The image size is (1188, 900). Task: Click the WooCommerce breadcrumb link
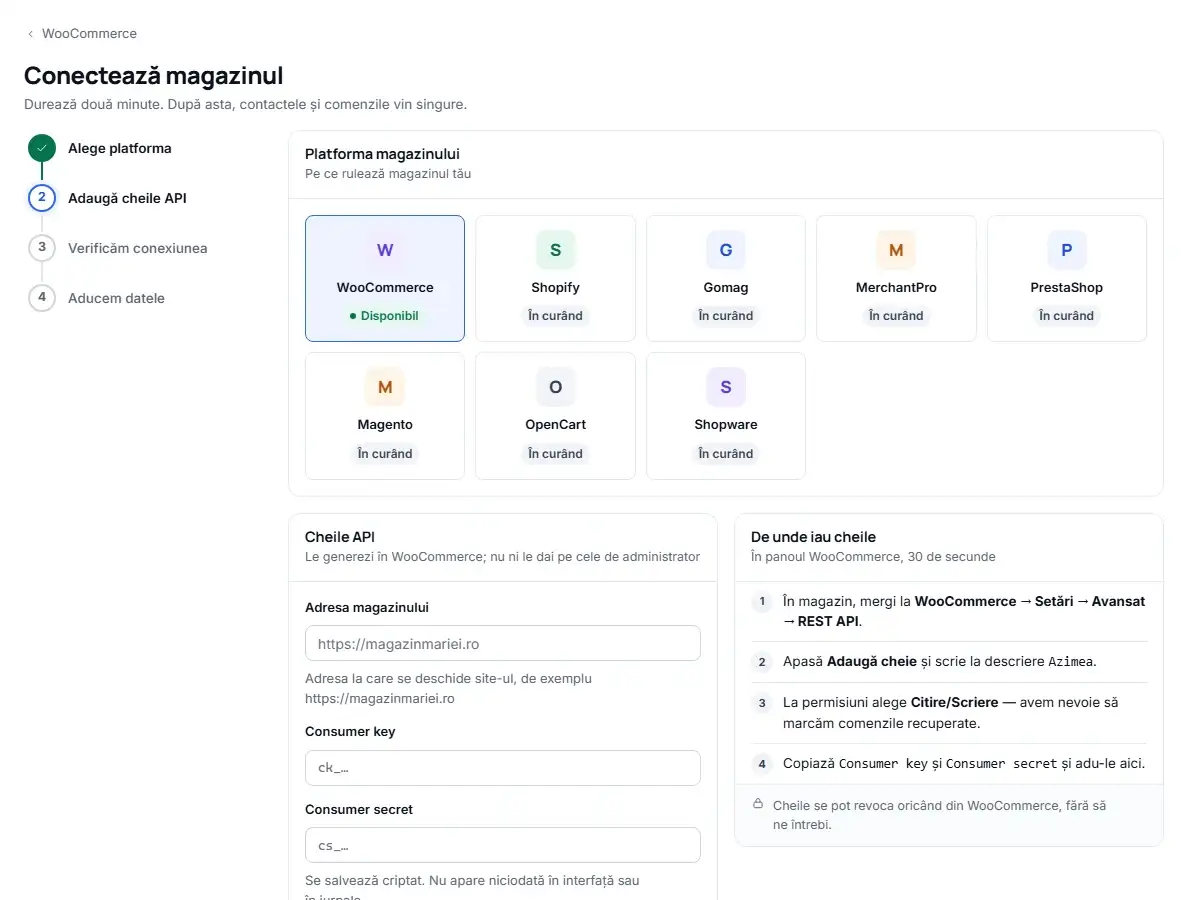pyautogui.click(x=89, y=33)
